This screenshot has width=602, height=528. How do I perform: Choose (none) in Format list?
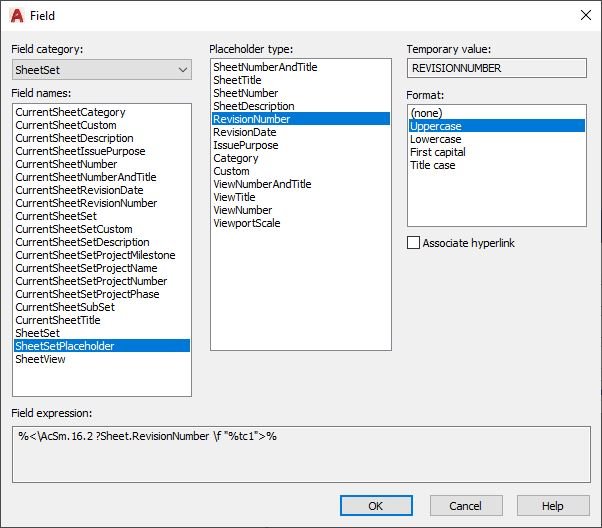(x=427, y=113)
